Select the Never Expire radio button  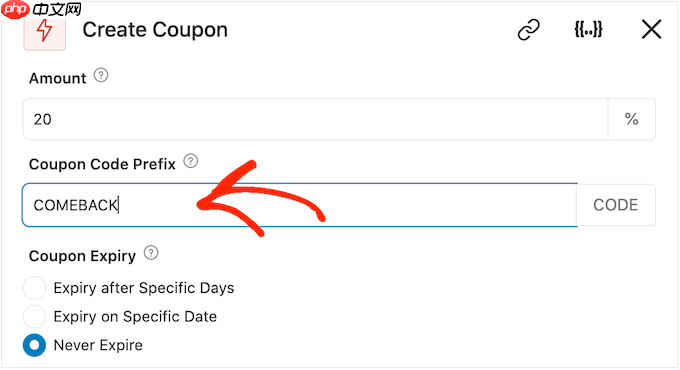34,345
